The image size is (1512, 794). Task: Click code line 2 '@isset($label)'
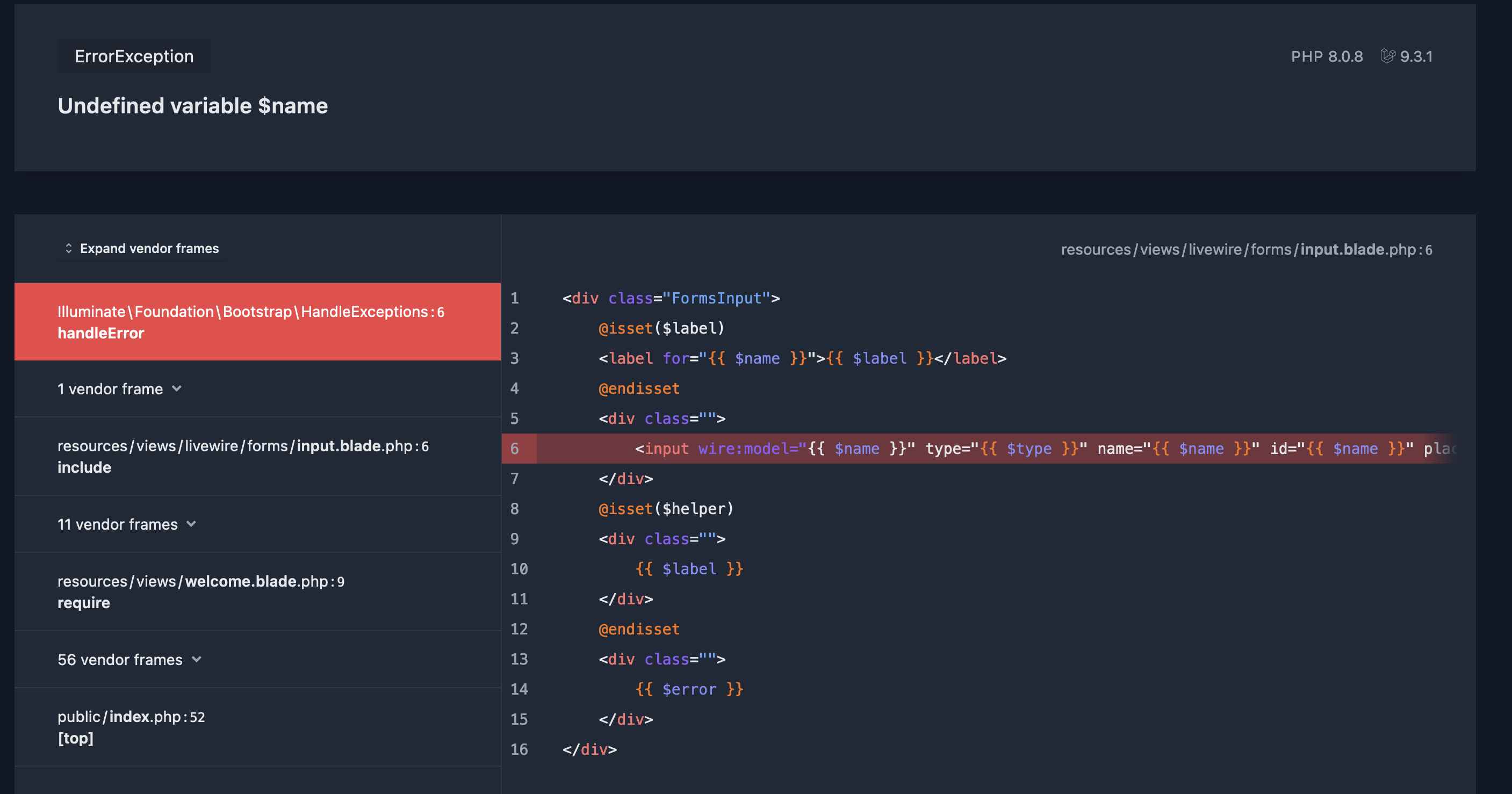(661, 328)
